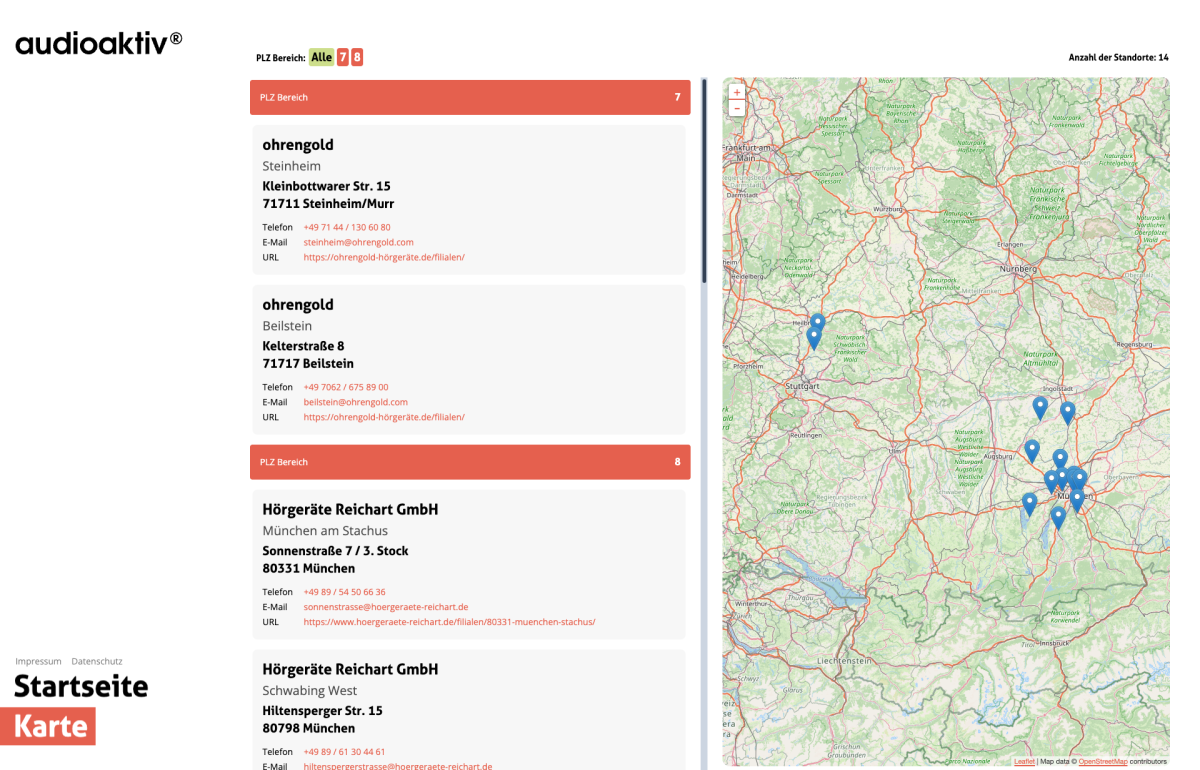Open ohrengold Steinheim website URL
The width and height of the screenshot is (1200, 770).
[x=384, y=257]
